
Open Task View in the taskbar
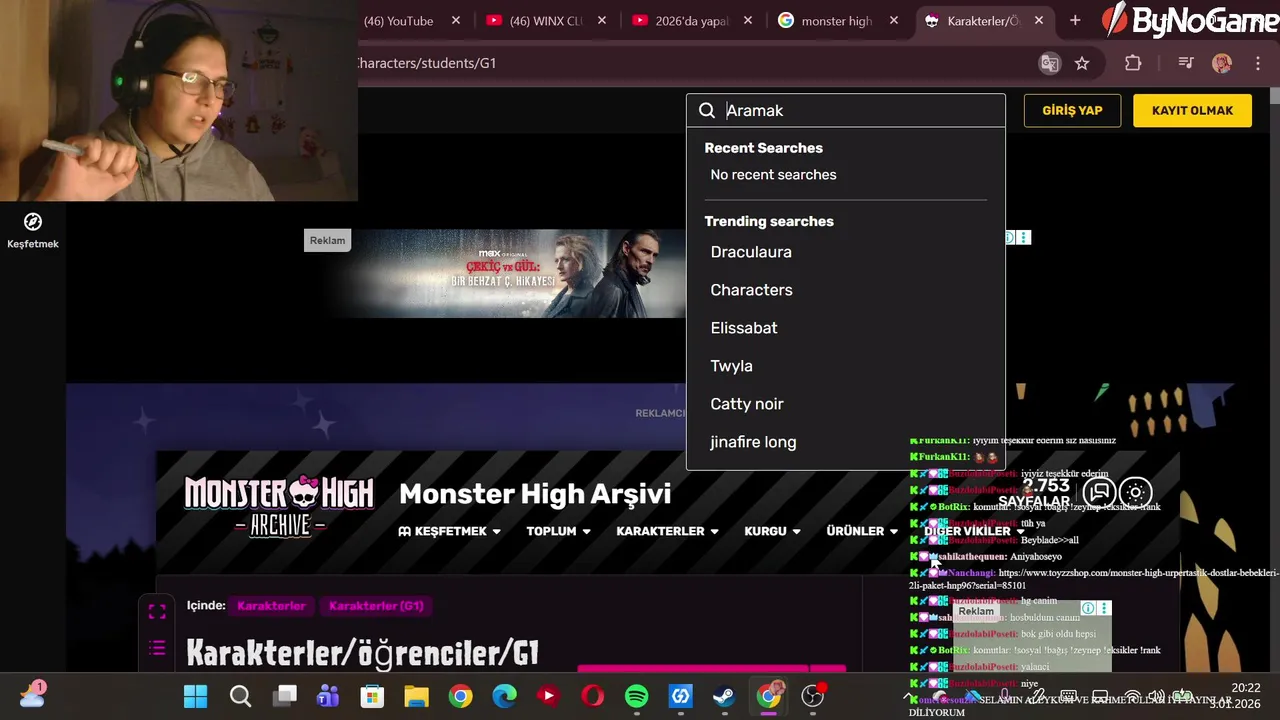pos(285,696)
